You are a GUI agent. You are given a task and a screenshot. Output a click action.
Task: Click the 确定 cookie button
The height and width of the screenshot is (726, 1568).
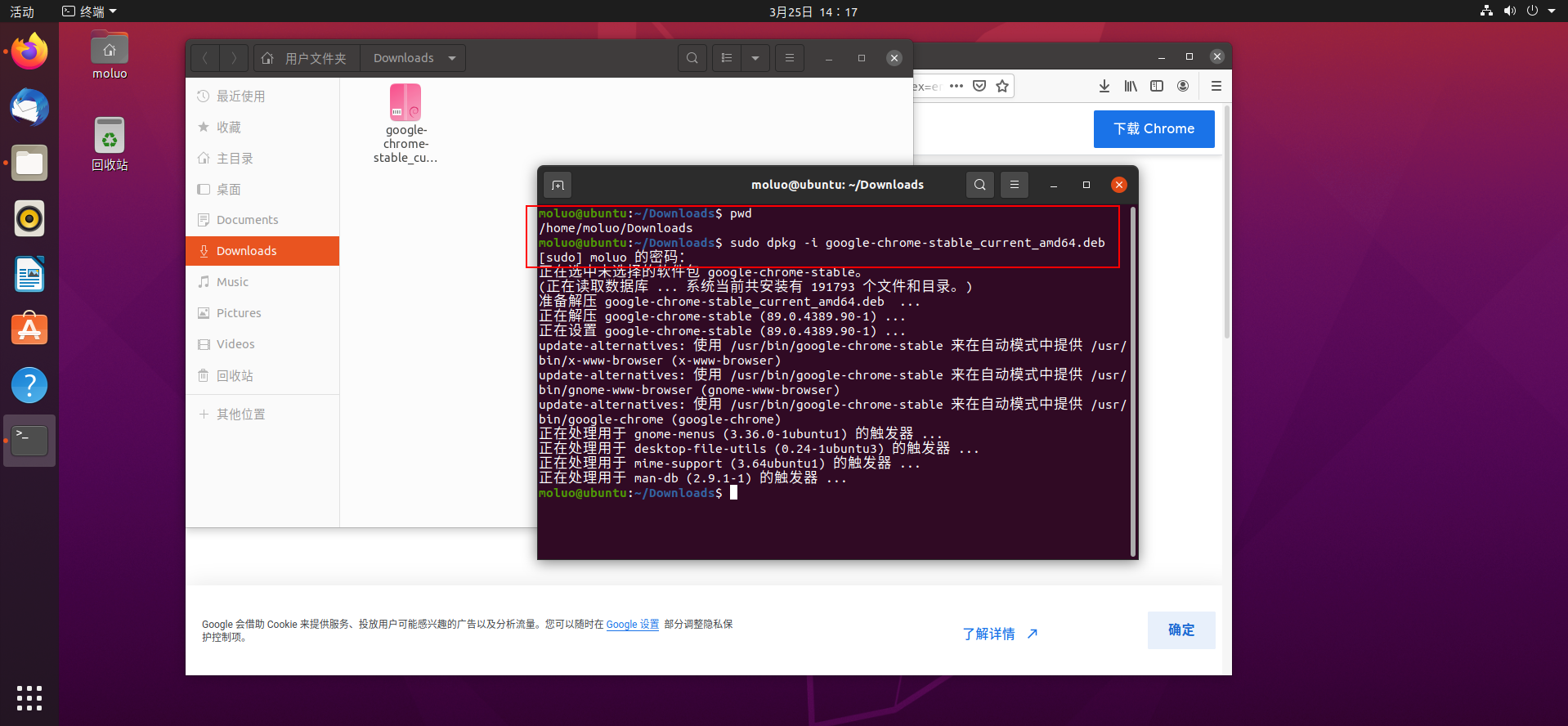tap(1181, 630)
